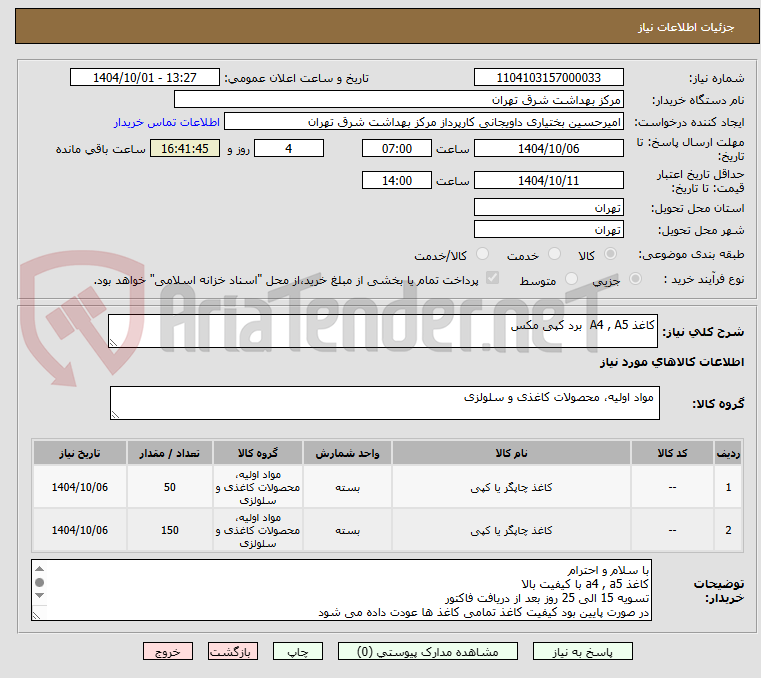Viewport: 761px width, 678px height.
Task: Click the نام کالا column header
Action: tap(511, 453)
